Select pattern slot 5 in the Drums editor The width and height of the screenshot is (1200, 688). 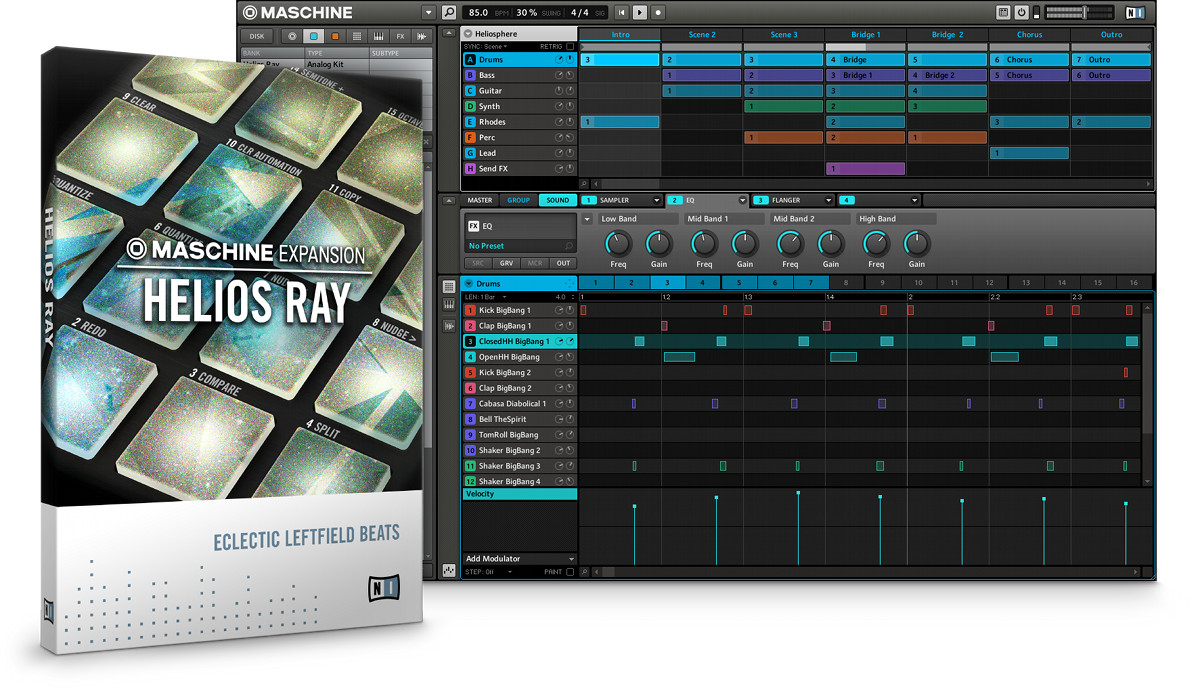click(x=739, y=283)
